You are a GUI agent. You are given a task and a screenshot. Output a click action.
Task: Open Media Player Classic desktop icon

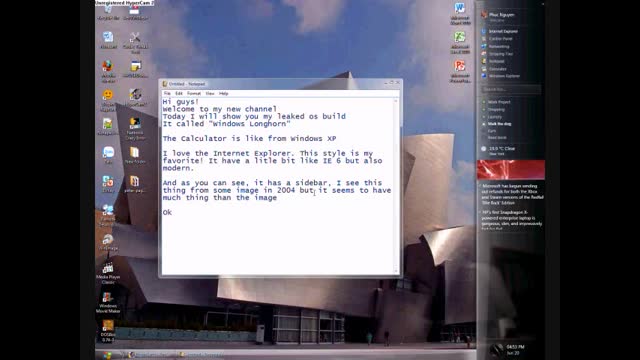(108, 273)
